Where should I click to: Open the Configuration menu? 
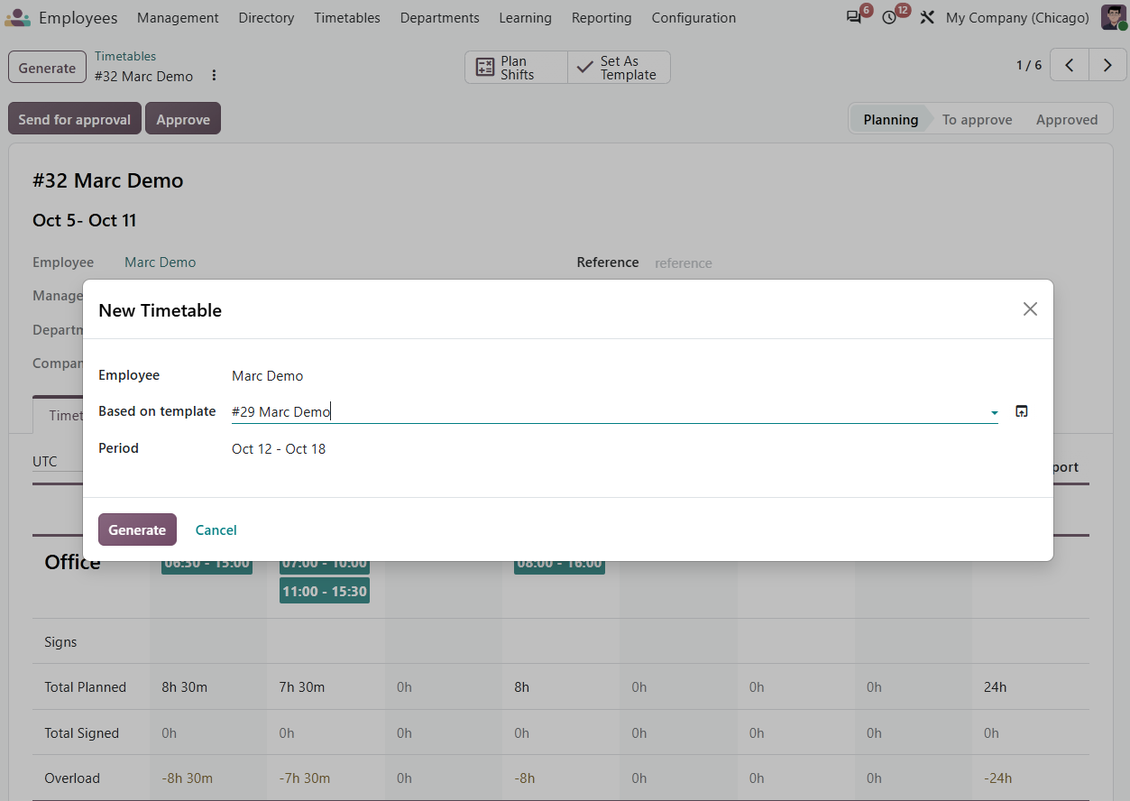click(x=693, y=18)
